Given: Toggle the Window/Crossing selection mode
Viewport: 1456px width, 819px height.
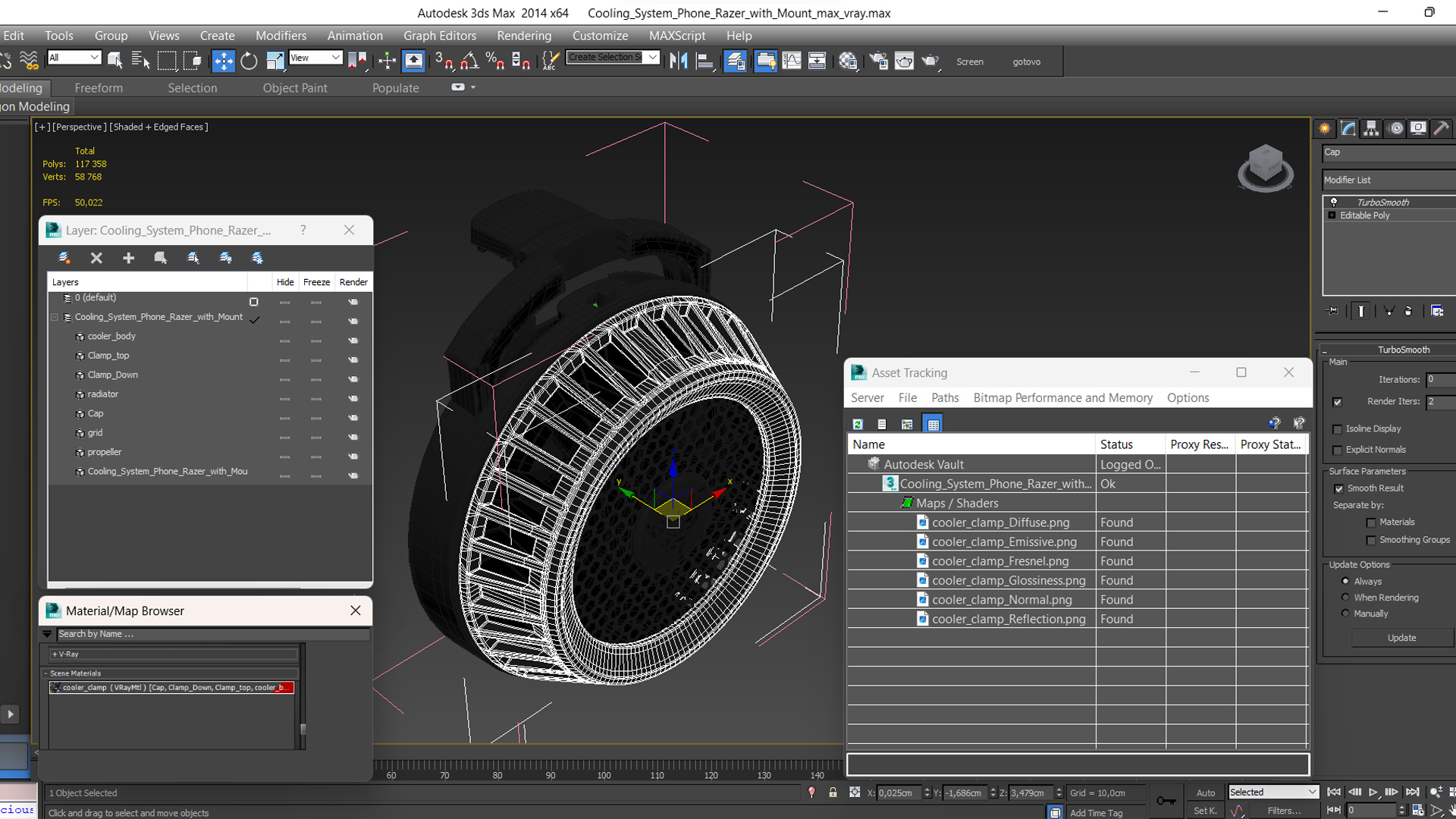Looking at the screenshot, I should click(x=192, y=61).
